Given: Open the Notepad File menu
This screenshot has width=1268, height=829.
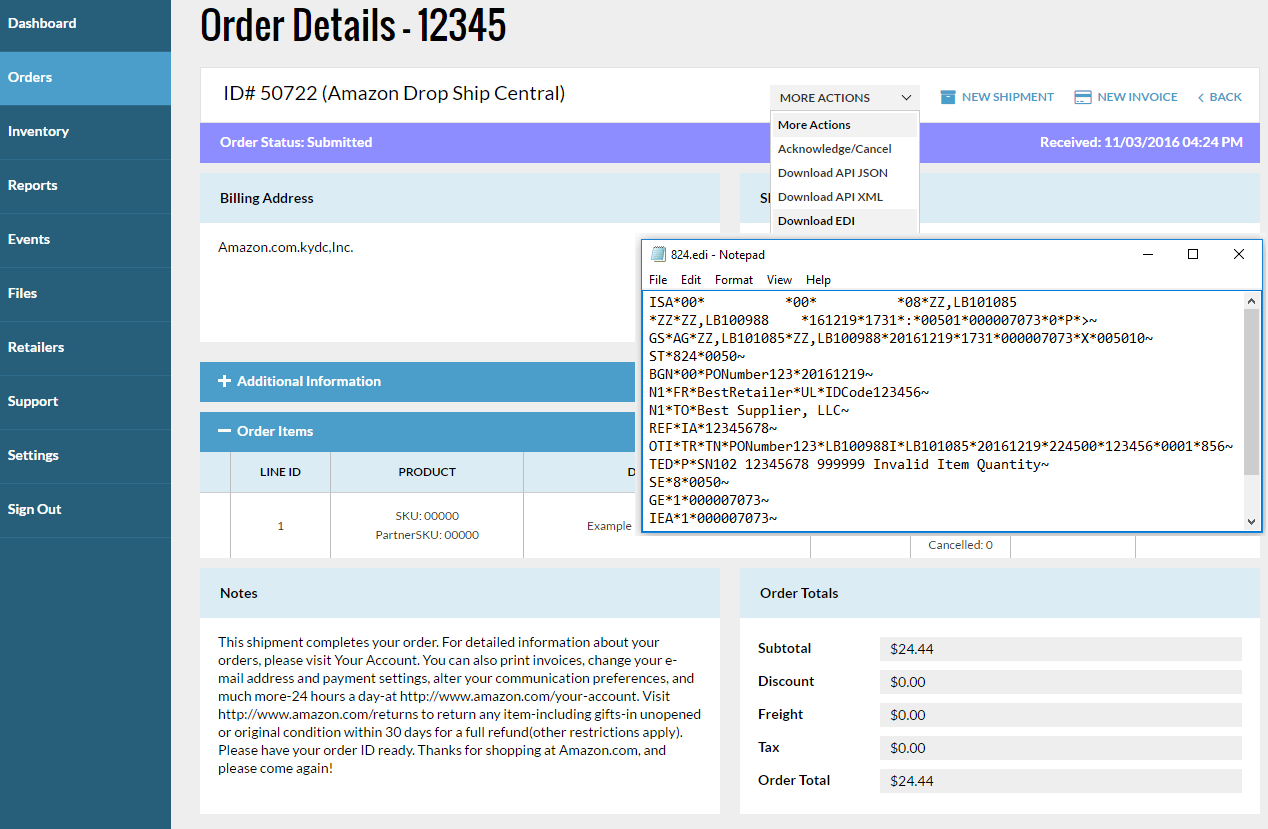Looking at the screenshot, I should coord(658,280).
